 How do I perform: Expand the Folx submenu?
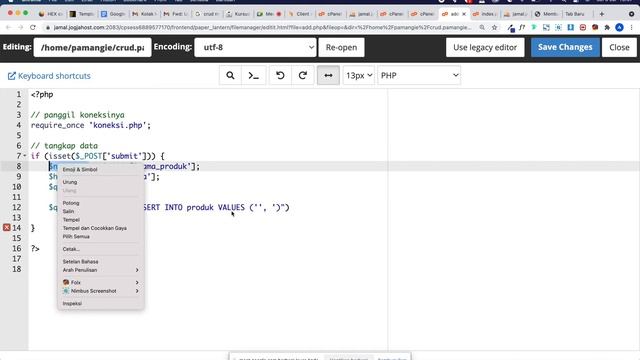(100, 282)
